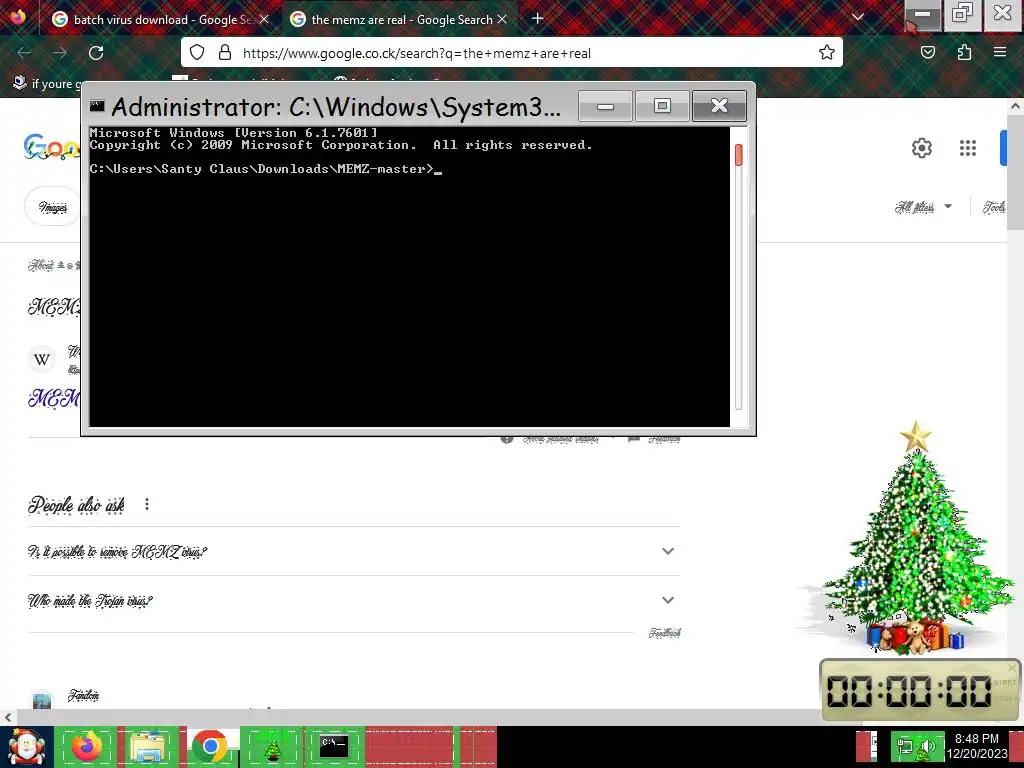
Task: Maximize the Command Prompt window
Action: tap(662, 106)
